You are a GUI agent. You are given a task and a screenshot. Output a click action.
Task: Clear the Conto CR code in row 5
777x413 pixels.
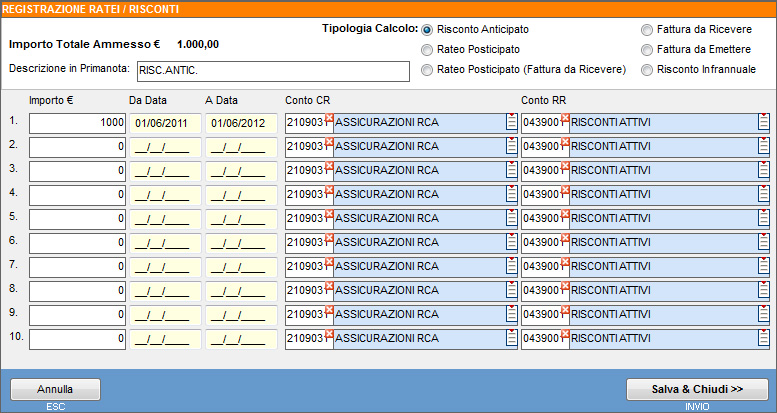point(329,214)
